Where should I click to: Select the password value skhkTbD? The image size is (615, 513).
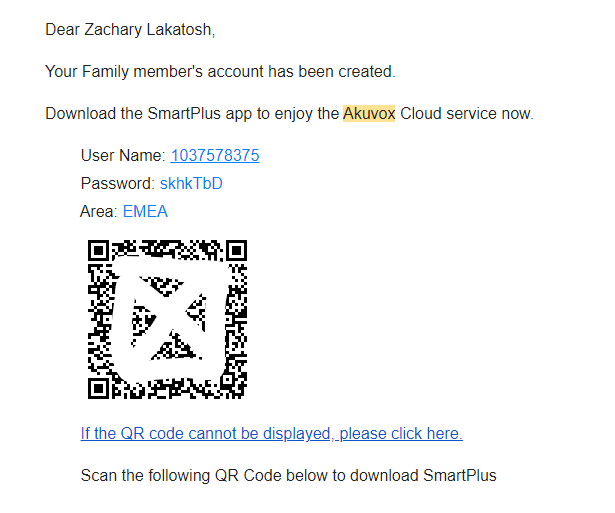tap(191, 183)
